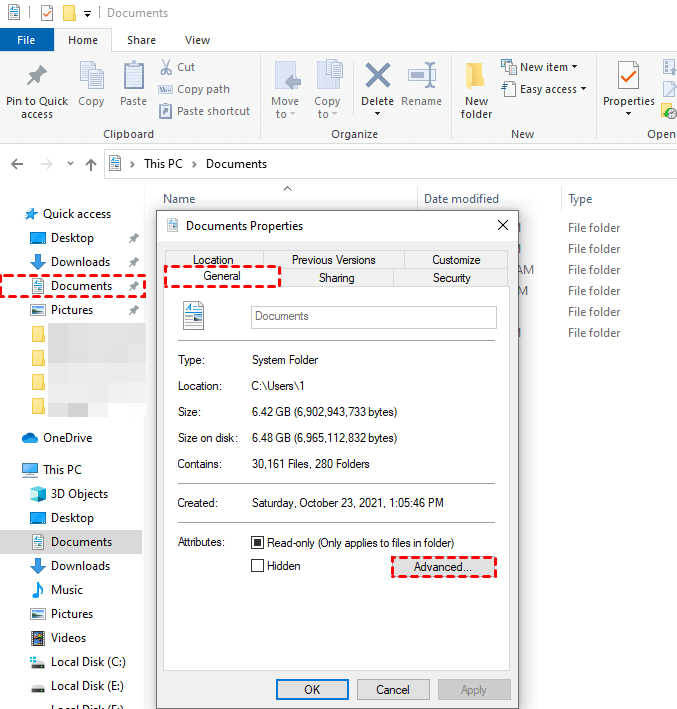677x709 pixels.
Task: Open the File menu tab
Action: (x=27, y=40)
